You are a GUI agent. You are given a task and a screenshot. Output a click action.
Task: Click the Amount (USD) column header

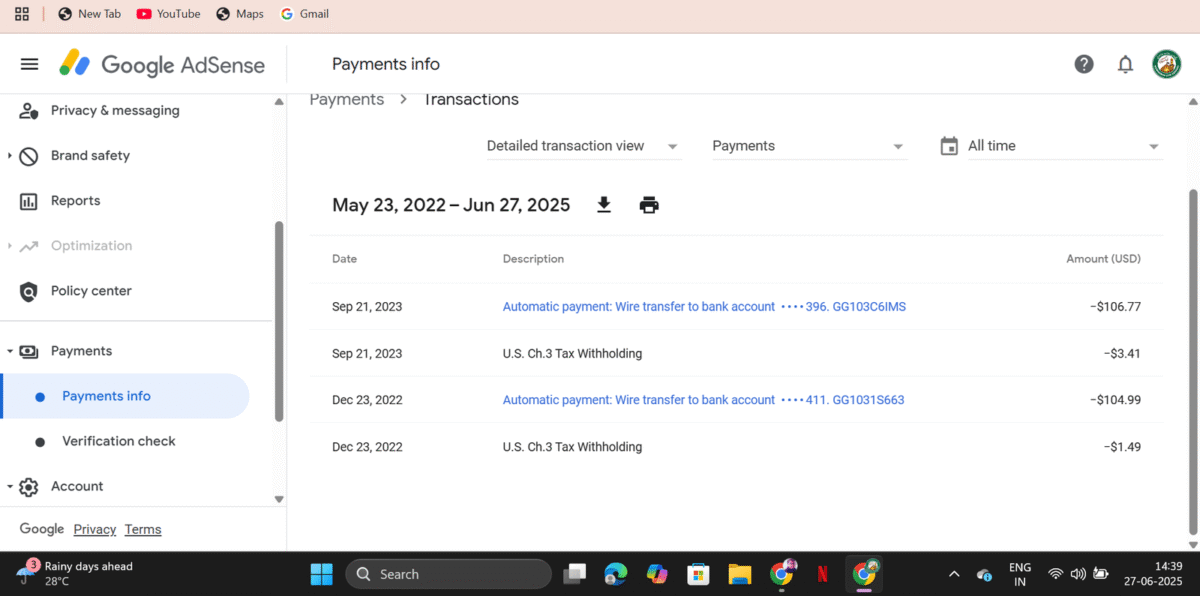pyautogui.click(x=1103, y=259)
